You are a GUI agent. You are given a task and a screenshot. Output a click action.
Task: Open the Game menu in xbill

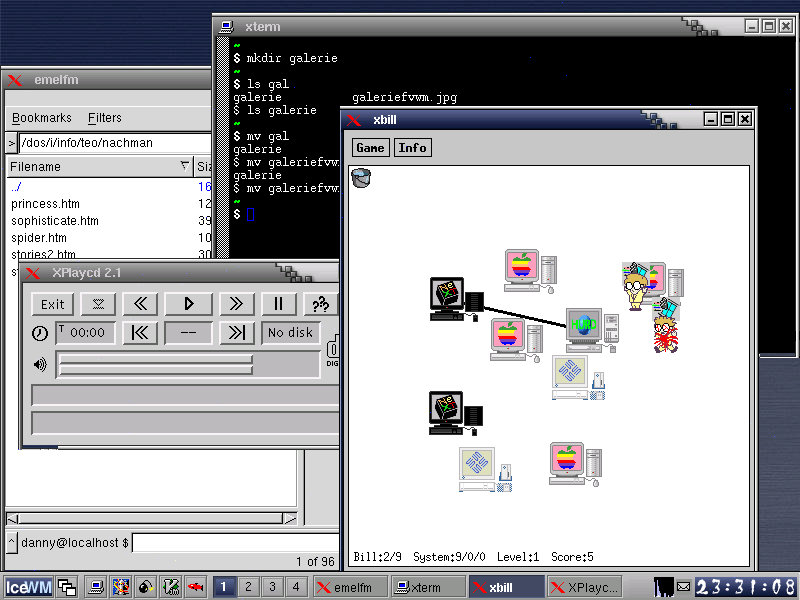point(370,147)
